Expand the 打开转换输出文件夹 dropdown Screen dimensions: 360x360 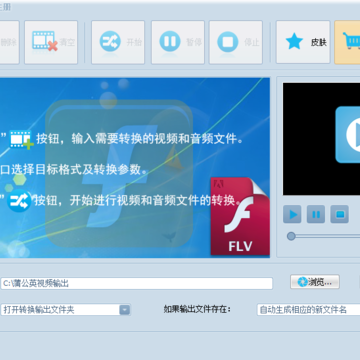click(x=125, y=310)
